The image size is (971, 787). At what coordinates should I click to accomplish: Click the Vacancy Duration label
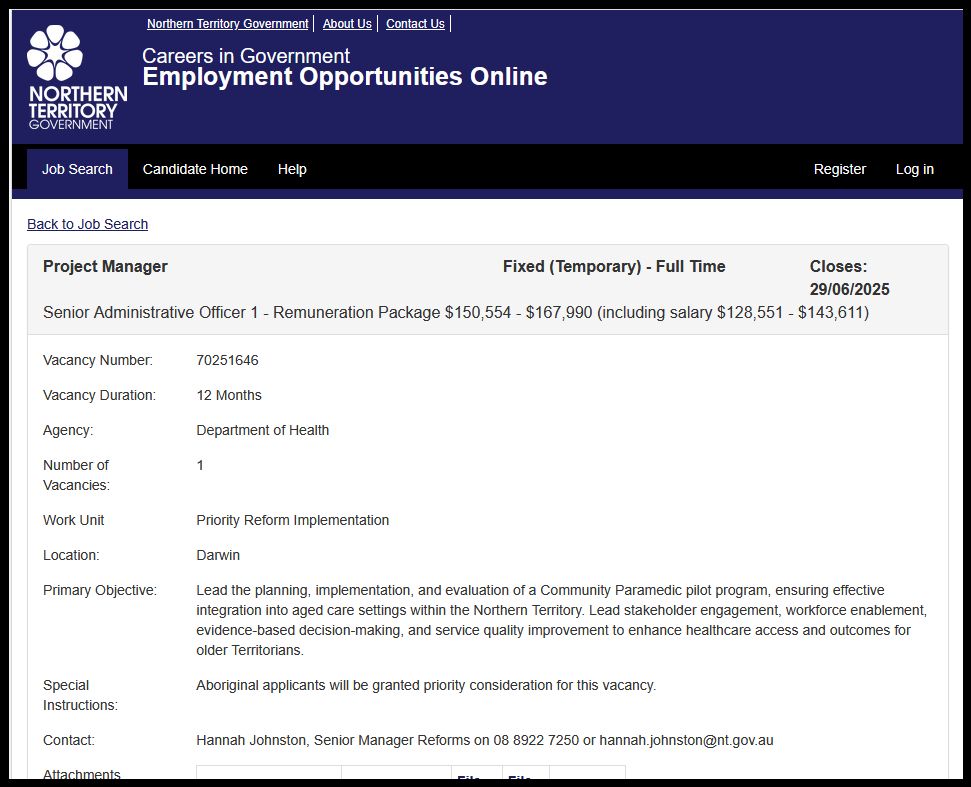[99, 395]
